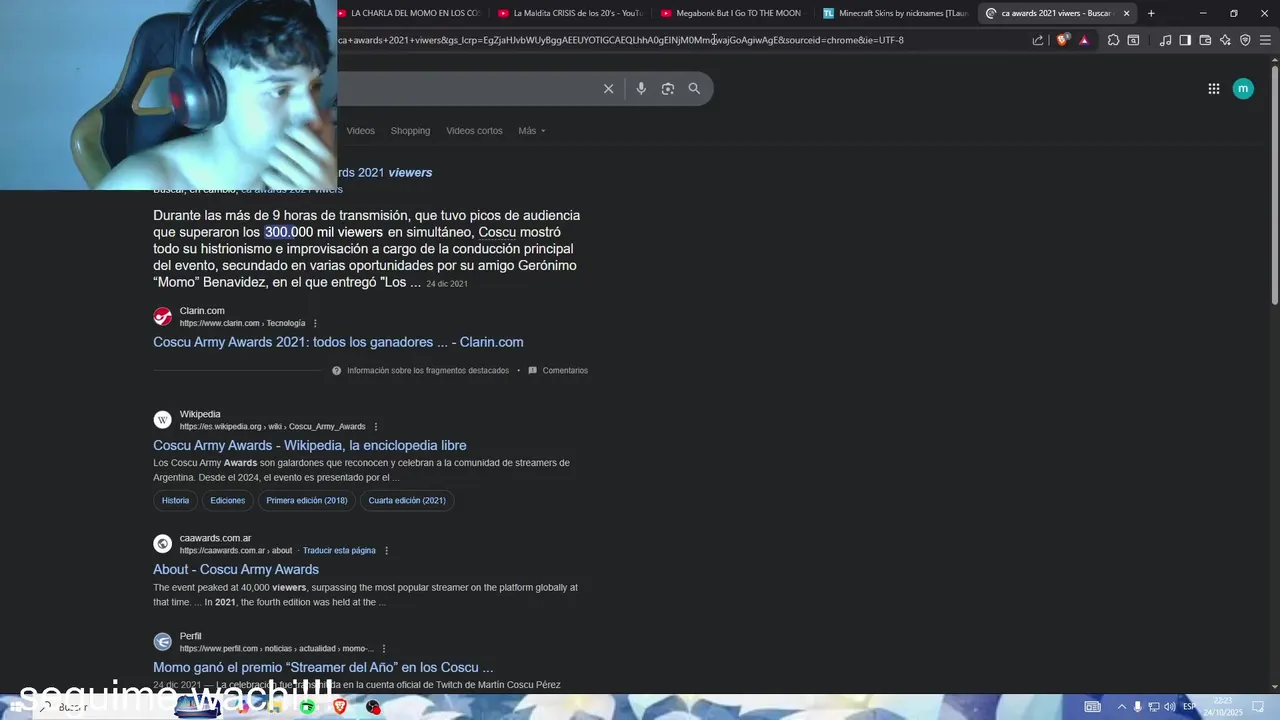Open the browser hamburger main menu
This screenshot has height=720, width=1280.
1265,40
